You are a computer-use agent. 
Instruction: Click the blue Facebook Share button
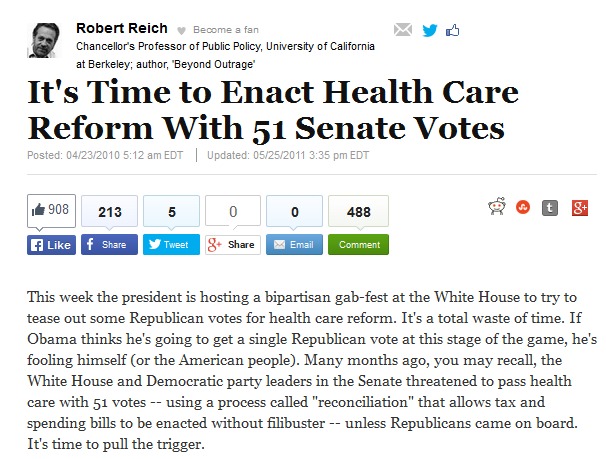pos(108,244)
